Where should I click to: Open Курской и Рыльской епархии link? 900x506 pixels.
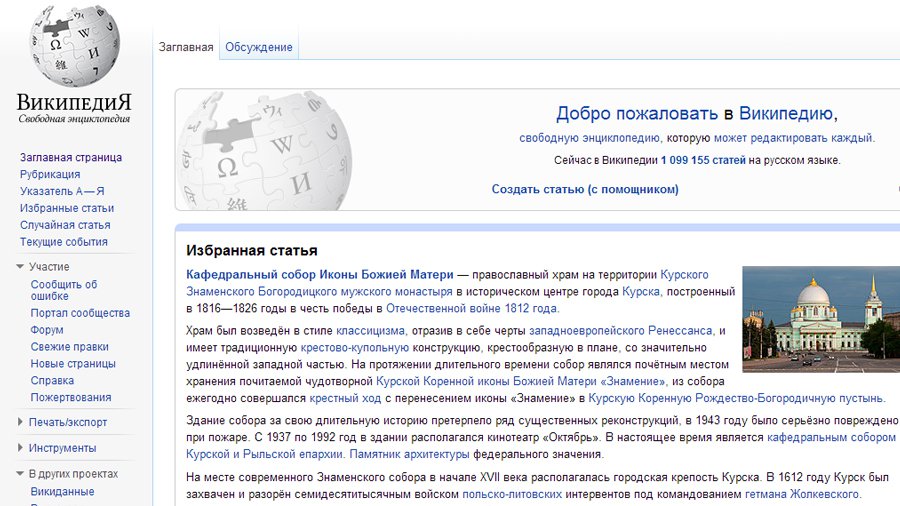(x=265, y=454)
